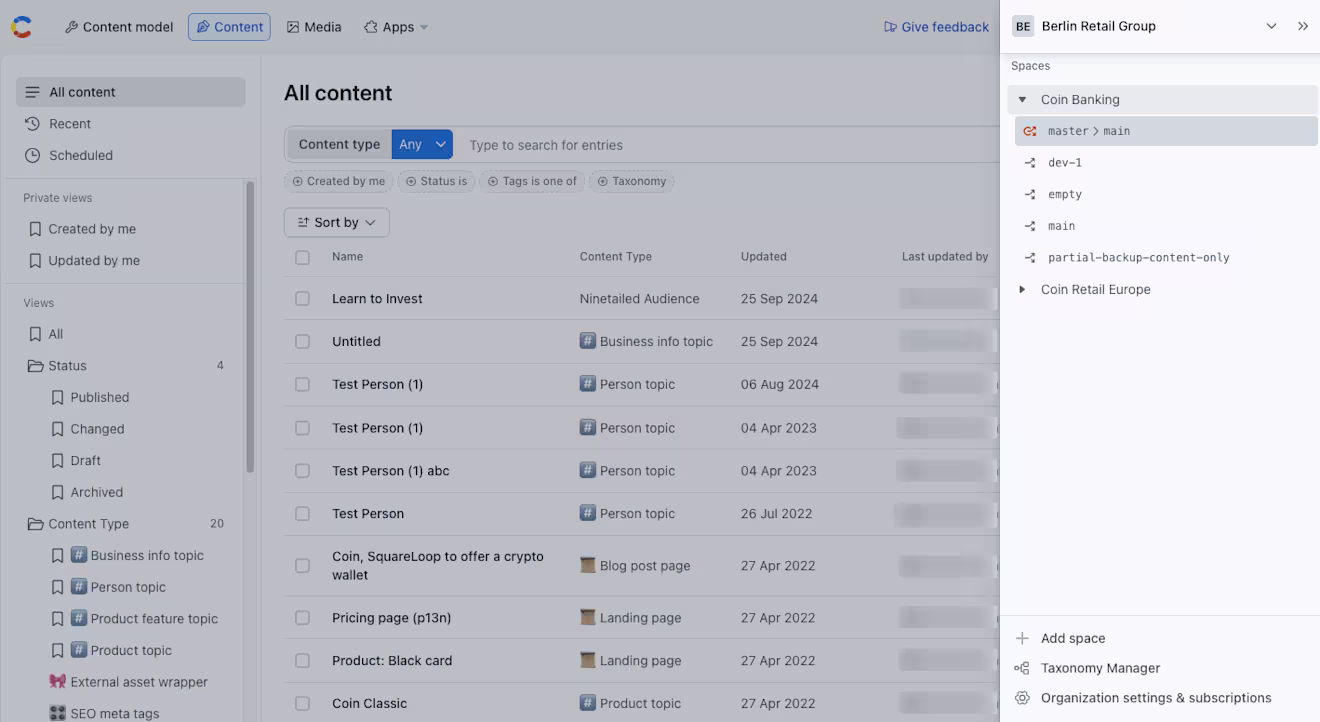Check the Coin Classic entry checkbox
Screen dimensions: 1320x722
coord(302,704)
